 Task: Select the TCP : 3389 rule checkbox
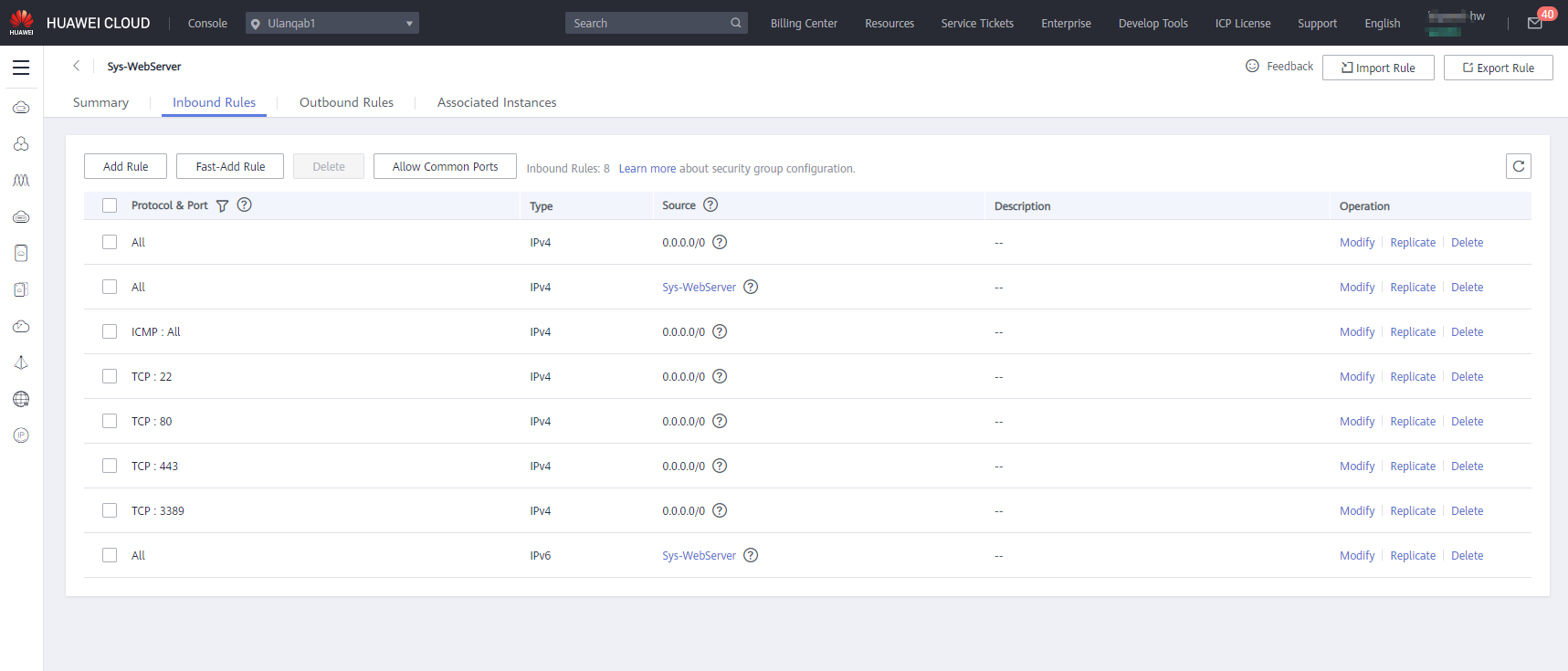[x=110, y=510]
